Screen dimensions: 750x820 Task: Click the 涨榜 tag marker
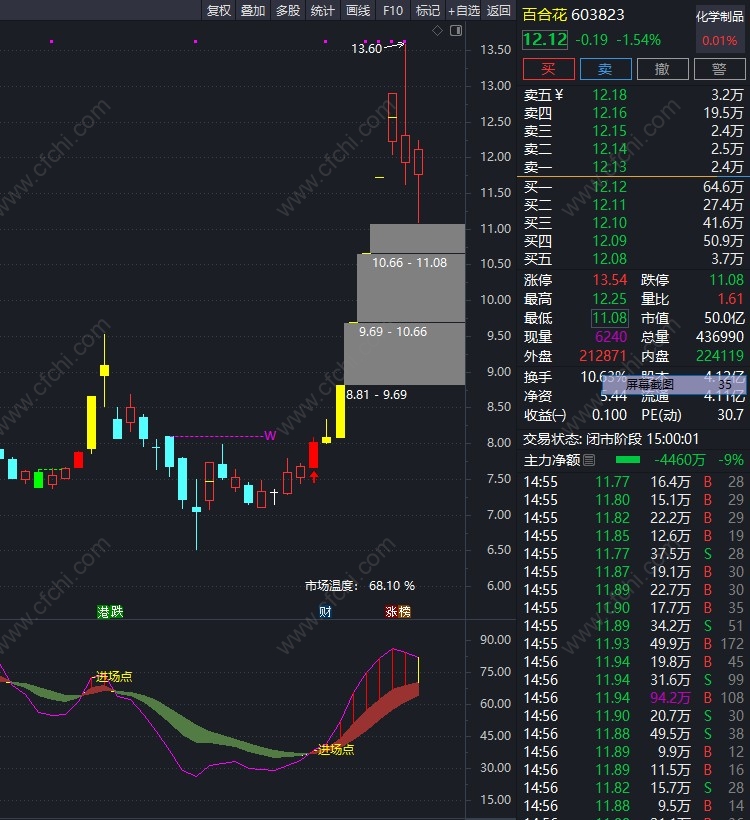pos(397,611)
